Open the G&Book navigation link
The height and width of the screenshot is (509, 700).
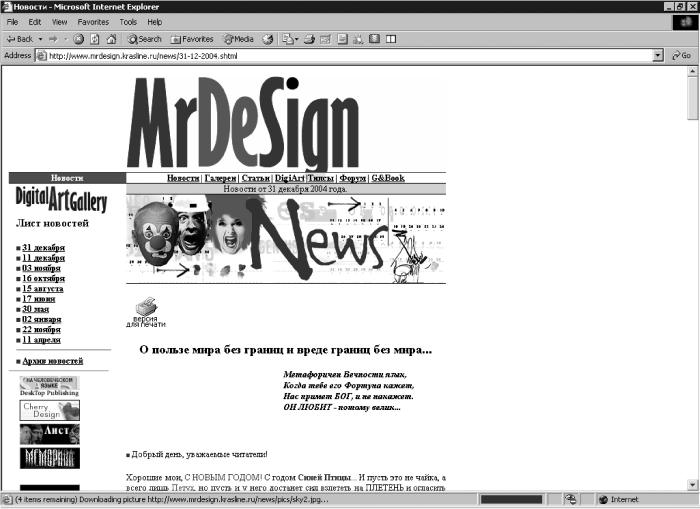click(388, 178)
